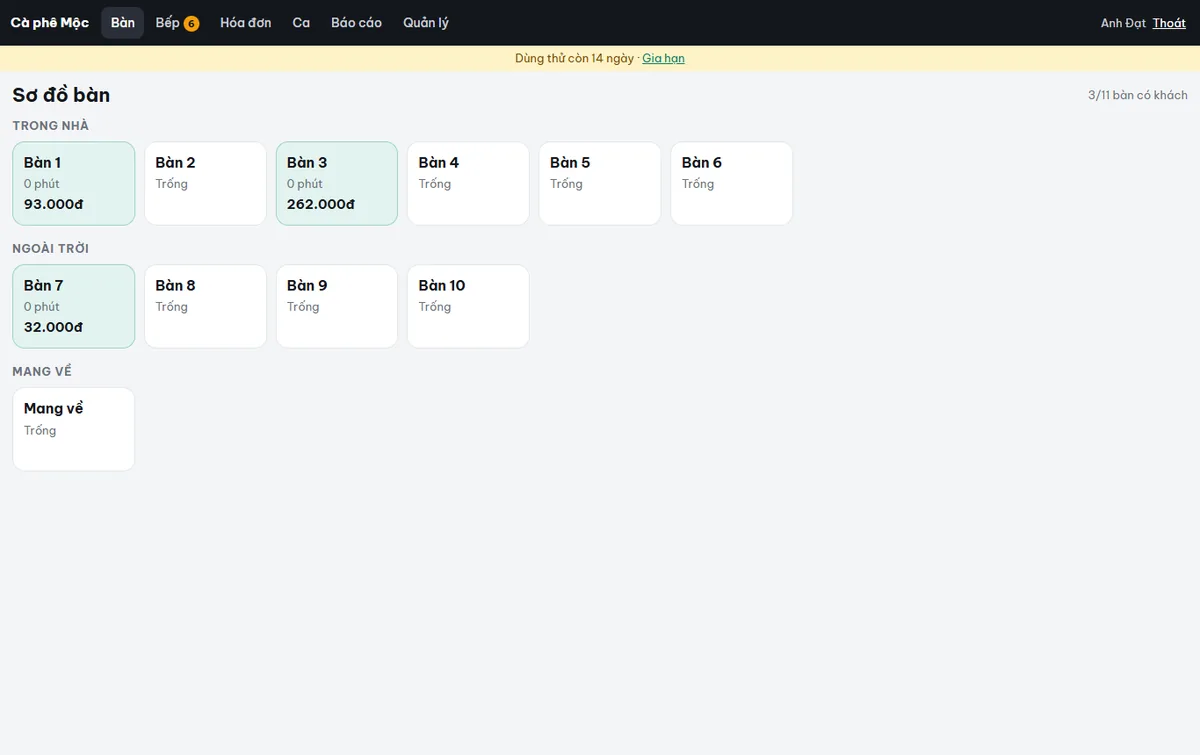1200x755 pixels.
Task: Open occupied table Bàn 1
Action: point(74,183)
